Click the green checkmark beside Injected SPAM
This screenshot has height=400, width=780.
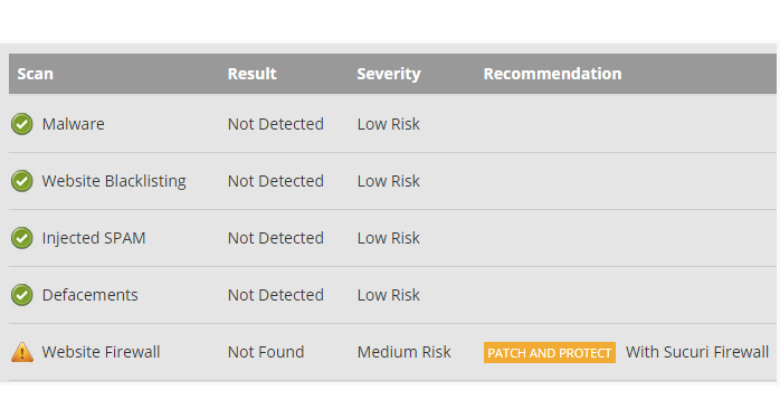pyautogui.click(x=22, y=238)
